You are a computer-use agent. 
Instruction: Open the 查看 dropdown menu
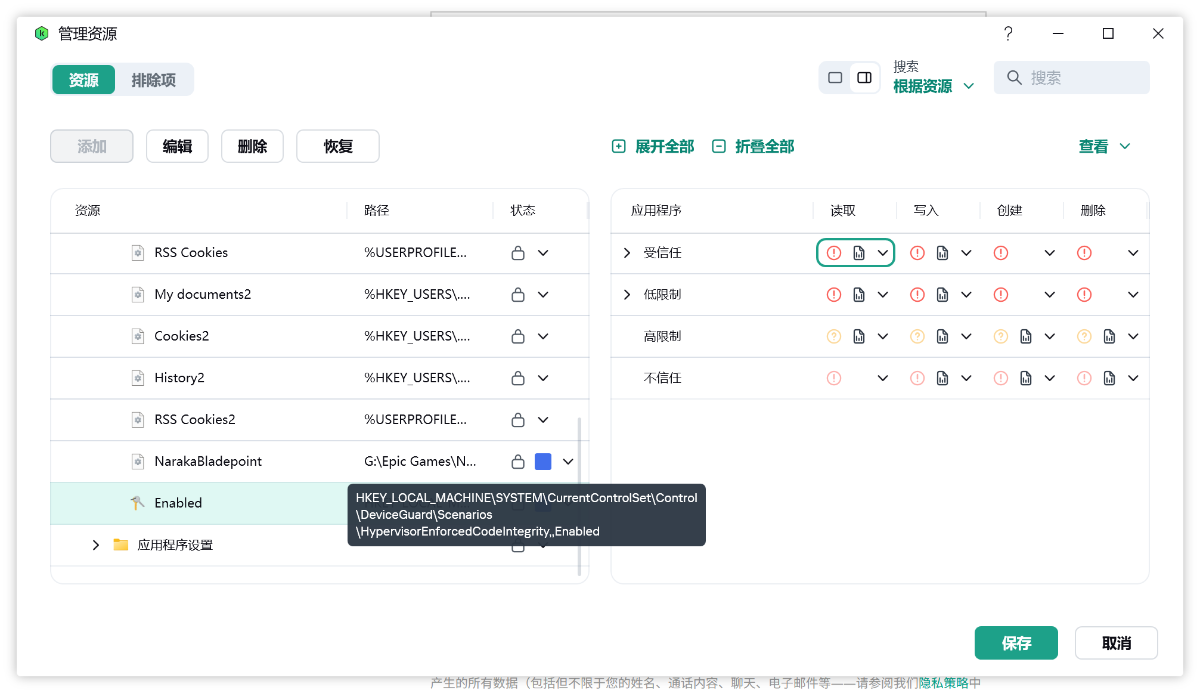tap(1104, 147)
